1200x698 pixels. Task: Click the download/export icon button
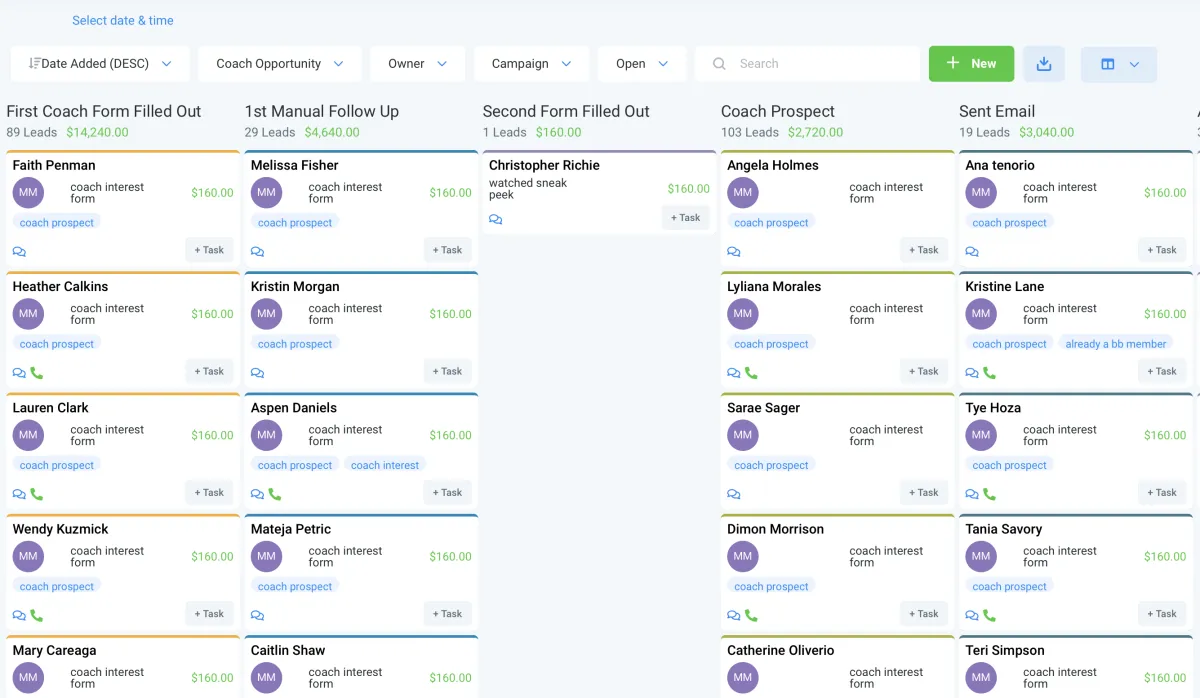click(1043, 64)
